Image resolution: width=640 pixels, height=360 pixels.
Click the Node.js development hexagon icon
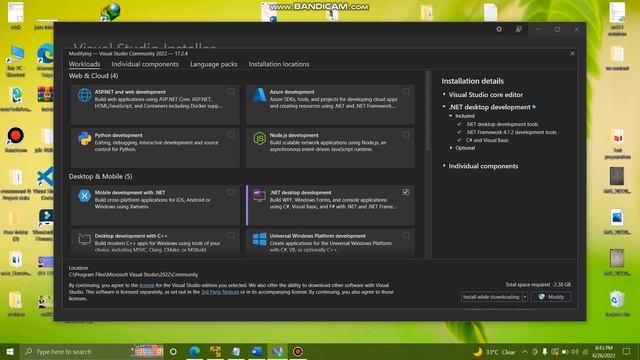click(260, 138)
